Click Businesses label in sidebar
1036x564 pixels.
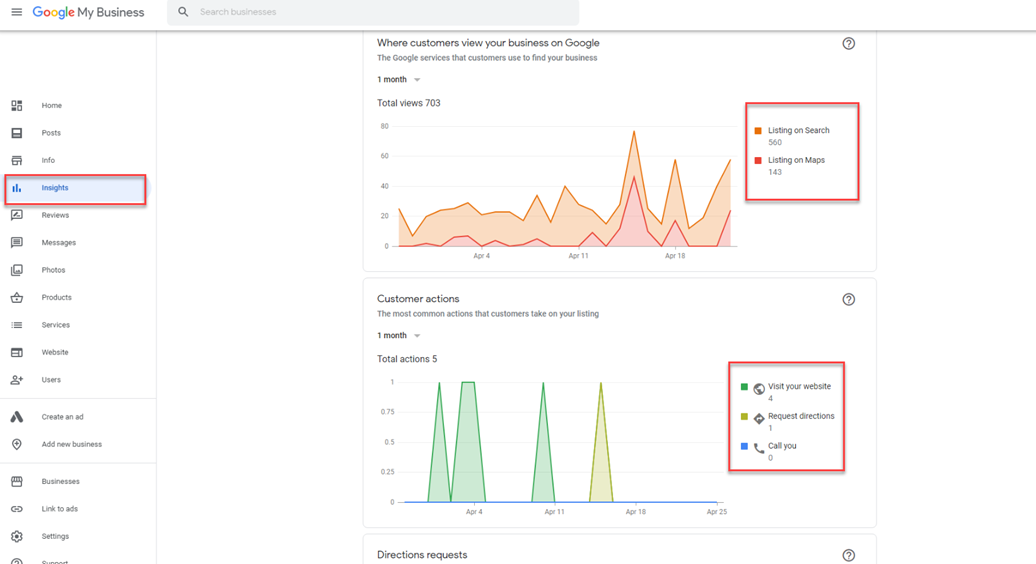[60, 481]
